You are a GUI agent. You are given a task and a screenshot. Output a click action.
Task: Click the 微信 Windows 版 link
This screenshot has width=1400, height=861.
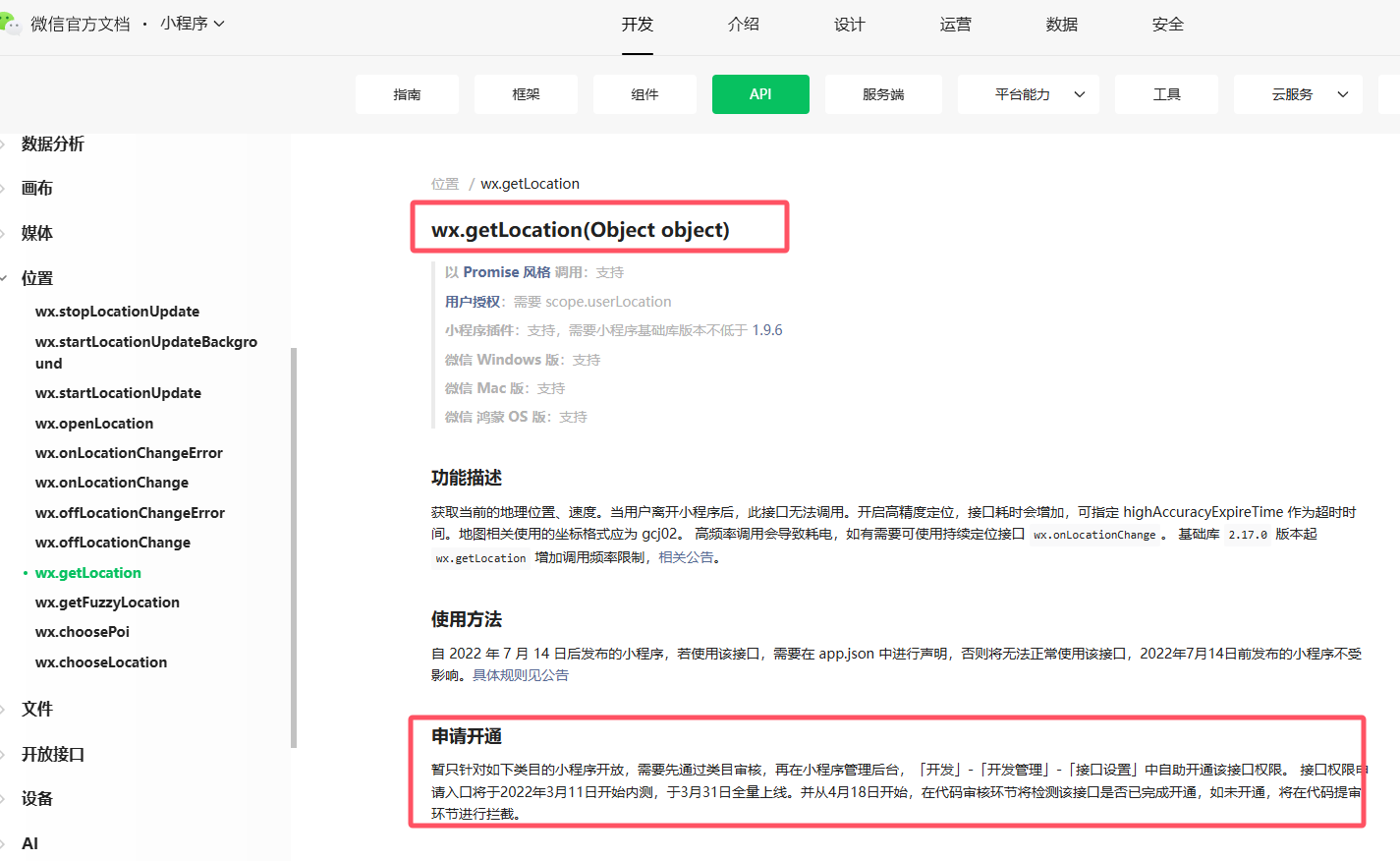pos(504,360)
